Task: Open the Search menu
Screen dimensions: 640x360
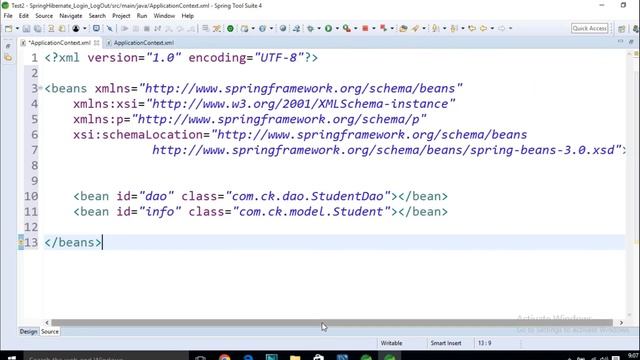Action: (x=97, y=16)
